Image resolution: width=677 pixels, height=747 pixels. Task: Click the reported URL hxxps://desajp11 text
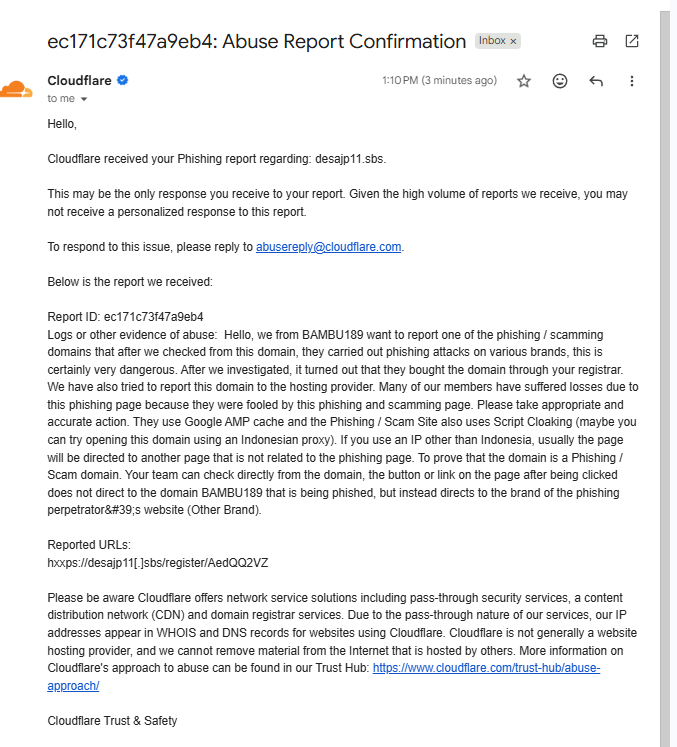point(158,563)
